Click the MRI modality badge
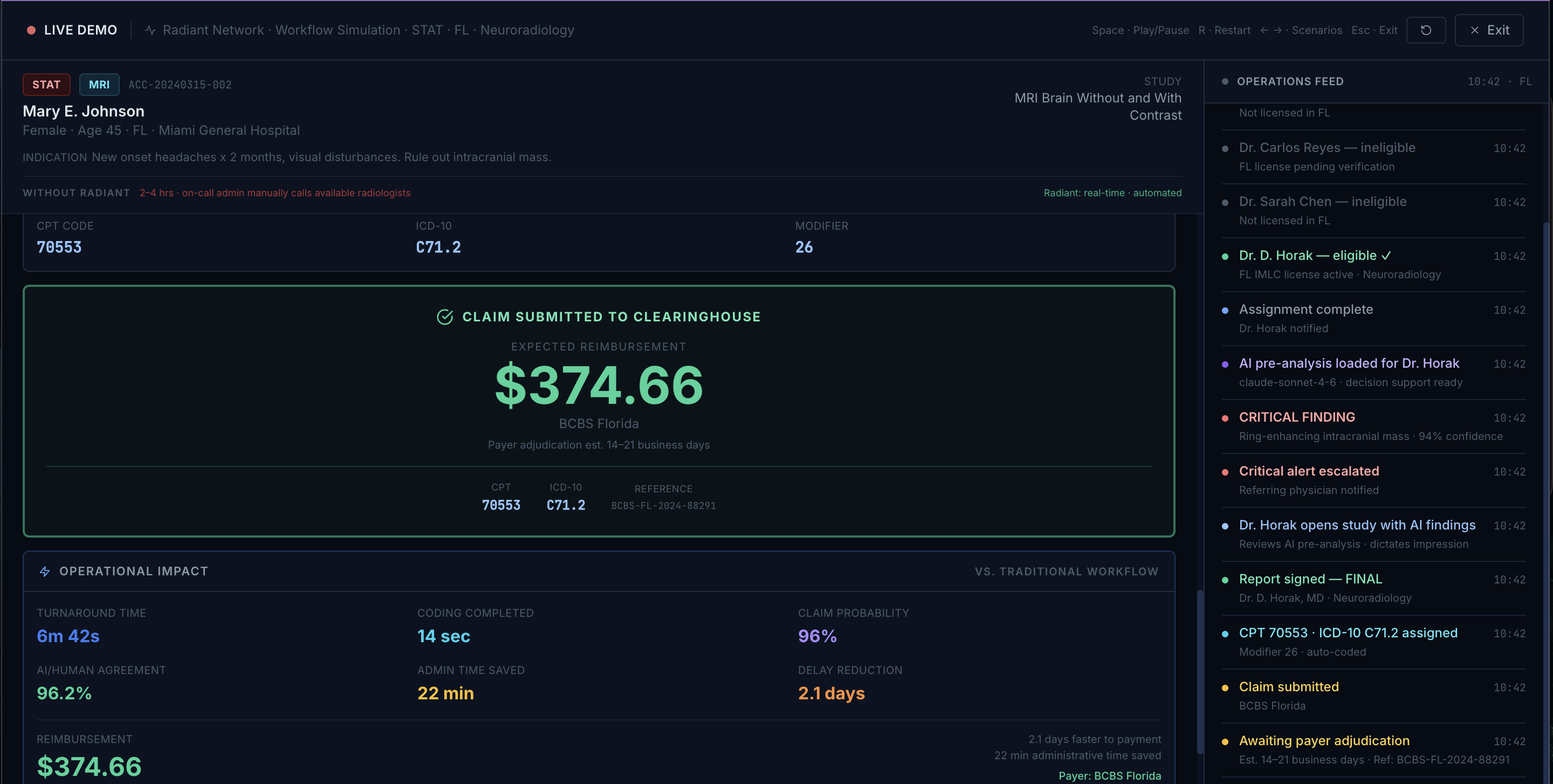Viewport: 1553px width, 784px height. coord(99,84)
